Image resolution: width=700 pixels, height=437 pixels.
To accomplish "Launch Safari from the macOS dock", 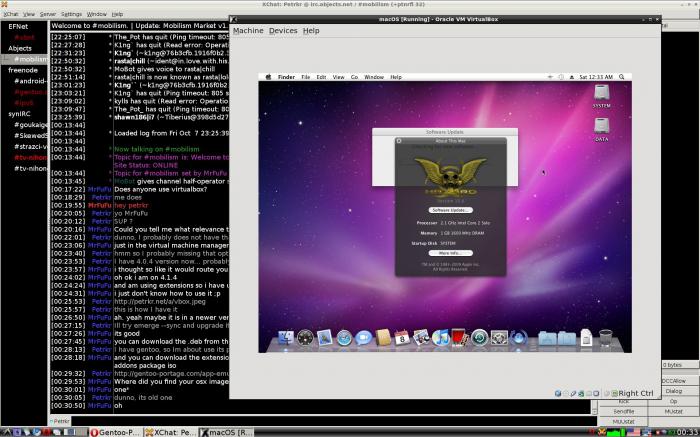I will click(344, 338).
